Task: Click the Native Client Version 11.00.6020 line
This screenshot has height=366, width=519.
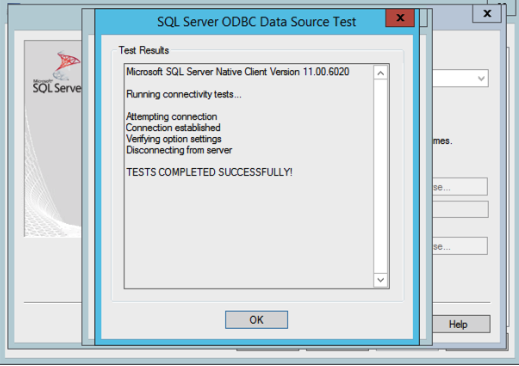Action: 238,72
